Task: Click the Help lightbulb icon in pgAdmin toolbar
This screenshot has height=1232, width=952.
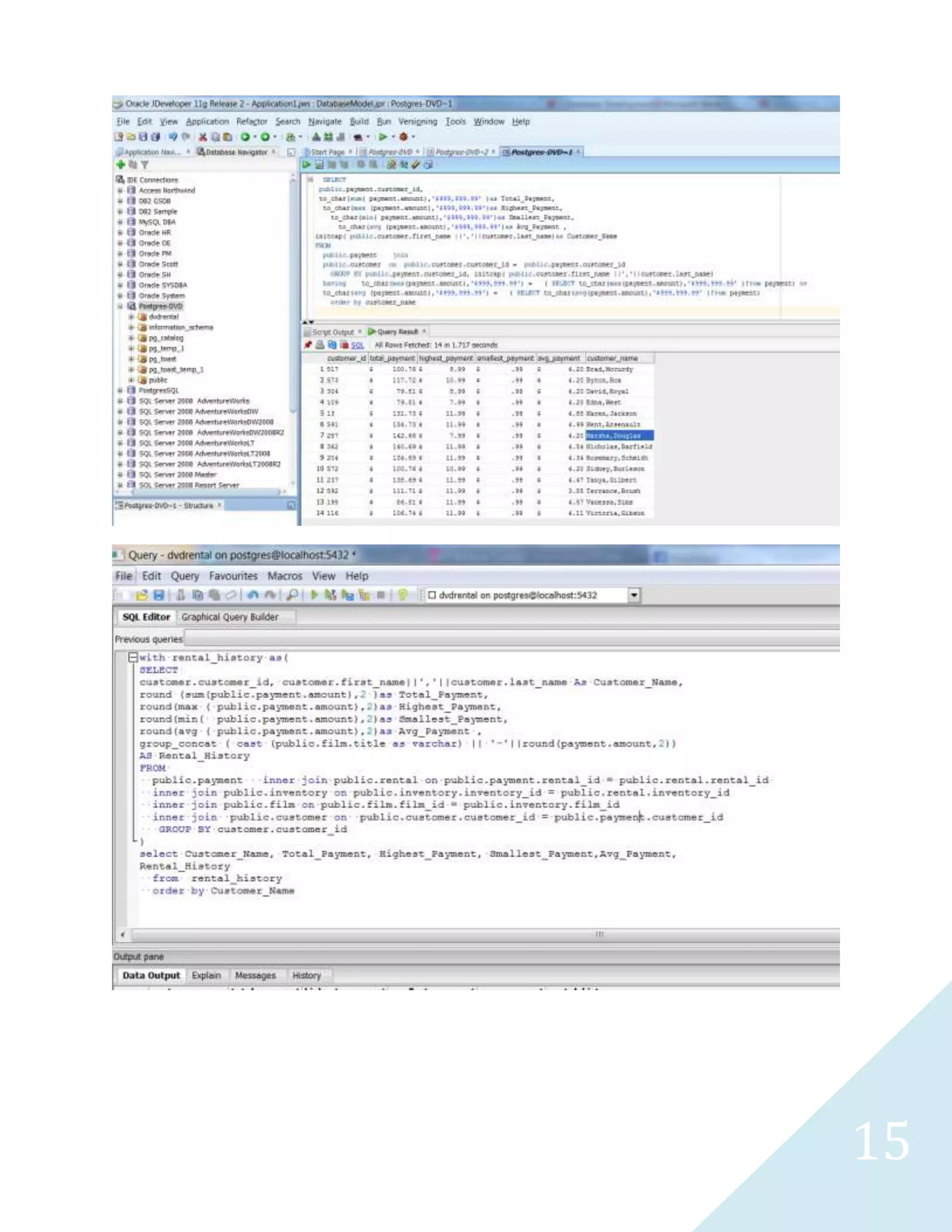Action: coord(403,595)
